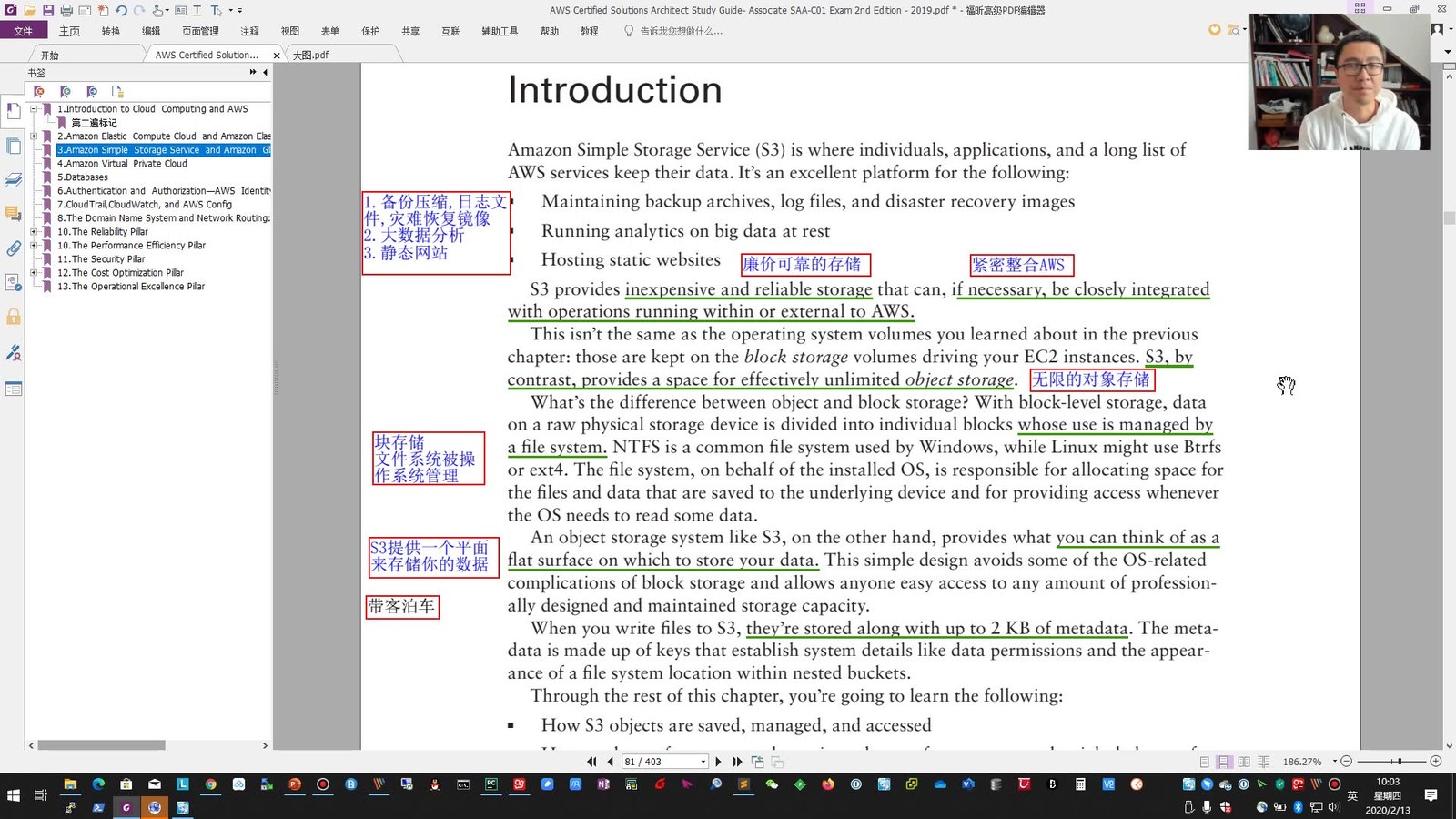The height and width of the screenshot is (819, 1456).
Task: Collapse the '1.Introduction to Cloud Computing' bookmark
Action: coord(34,109)
